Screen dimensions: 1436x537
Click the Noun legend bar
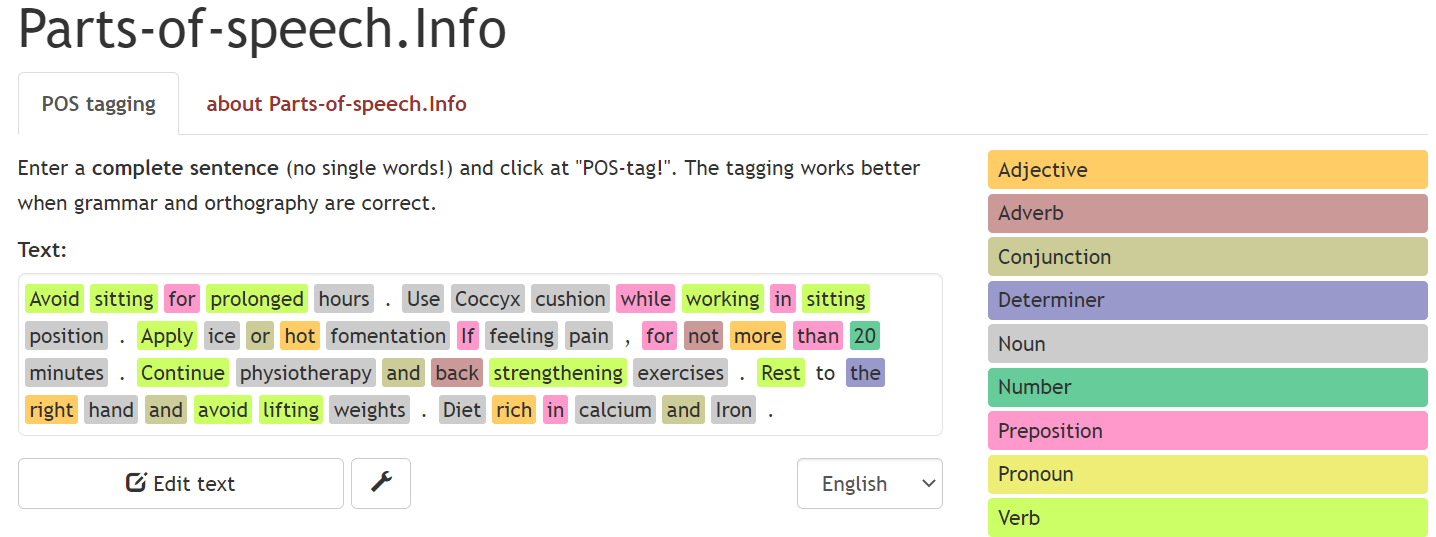point(1207,344)
